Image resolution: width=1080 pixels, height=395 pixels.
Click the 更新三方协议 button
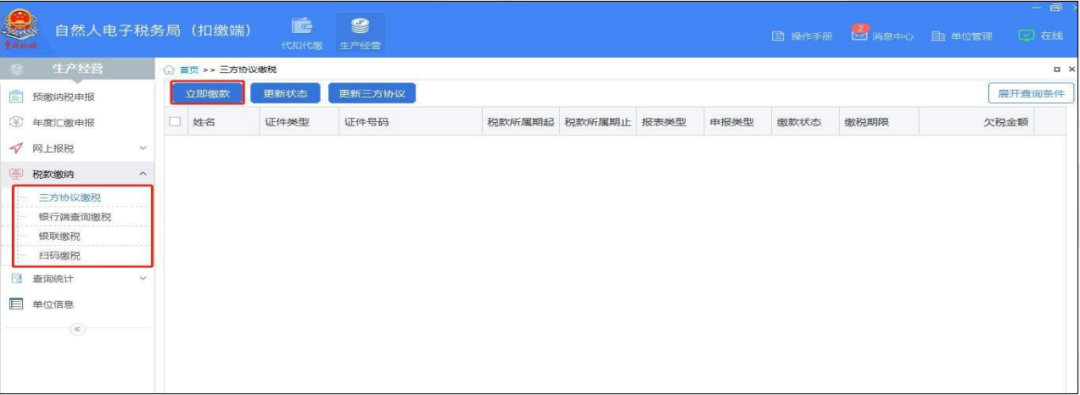(x=372, y=93)
